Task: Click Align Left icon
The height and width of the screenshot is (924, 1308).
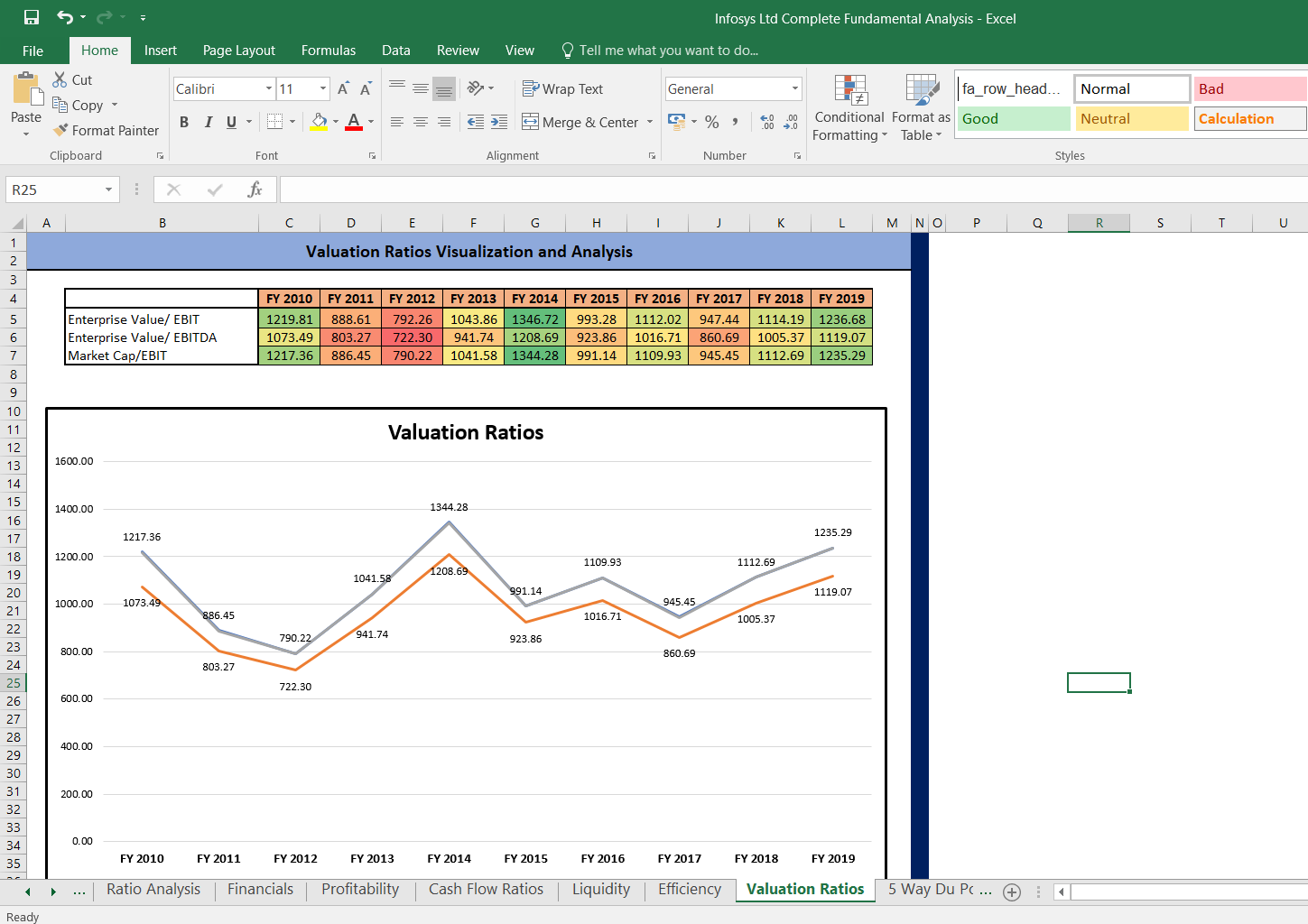Action: (397, 122)
